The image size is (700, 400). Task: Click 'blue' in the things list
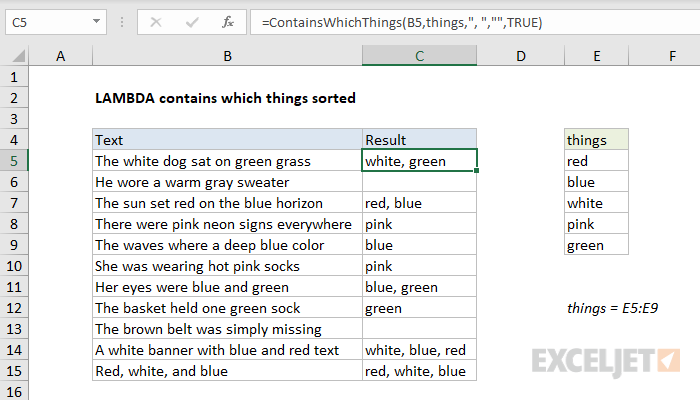tap(596, 182)
